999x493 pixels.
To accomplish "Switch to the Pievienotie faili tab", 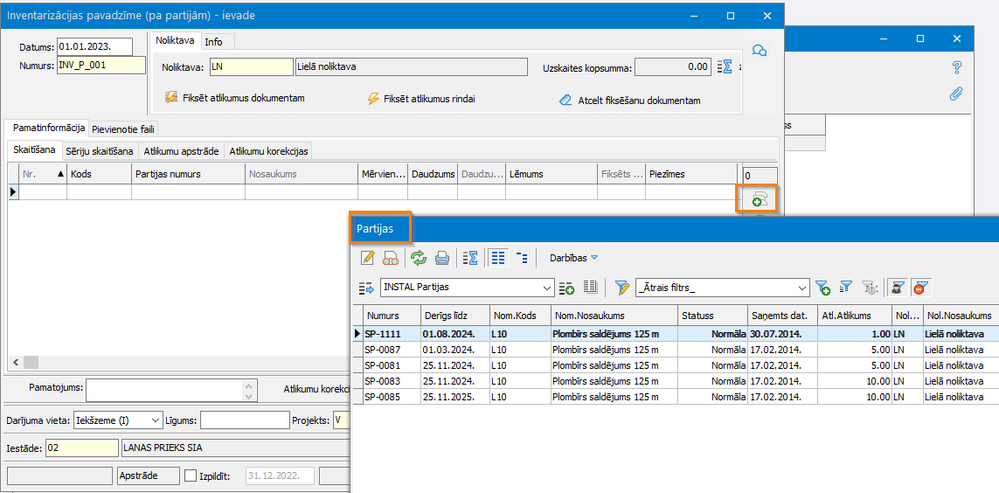I will click(124, 129).
